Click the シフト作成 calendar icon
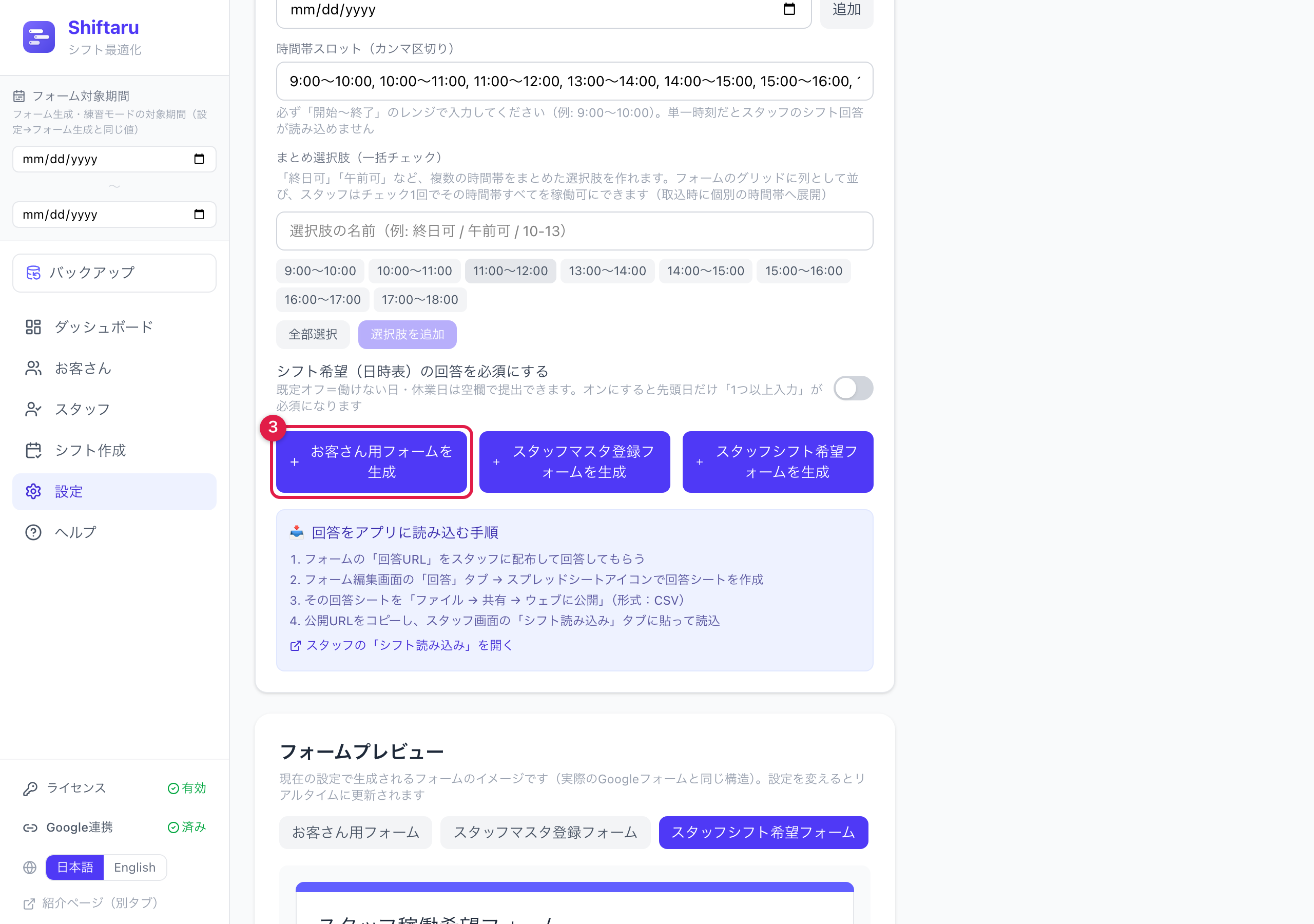1314x924 pixels. click(33, 451)
